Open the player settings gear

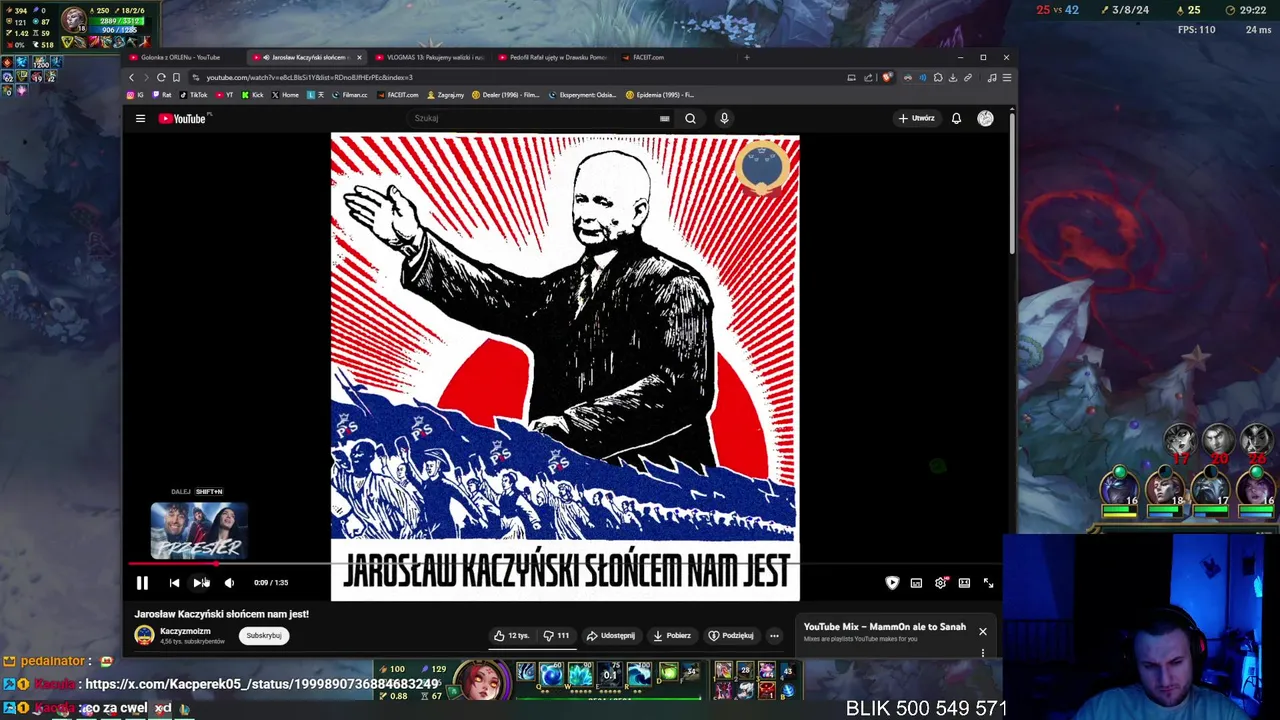(x=940, y=583)
